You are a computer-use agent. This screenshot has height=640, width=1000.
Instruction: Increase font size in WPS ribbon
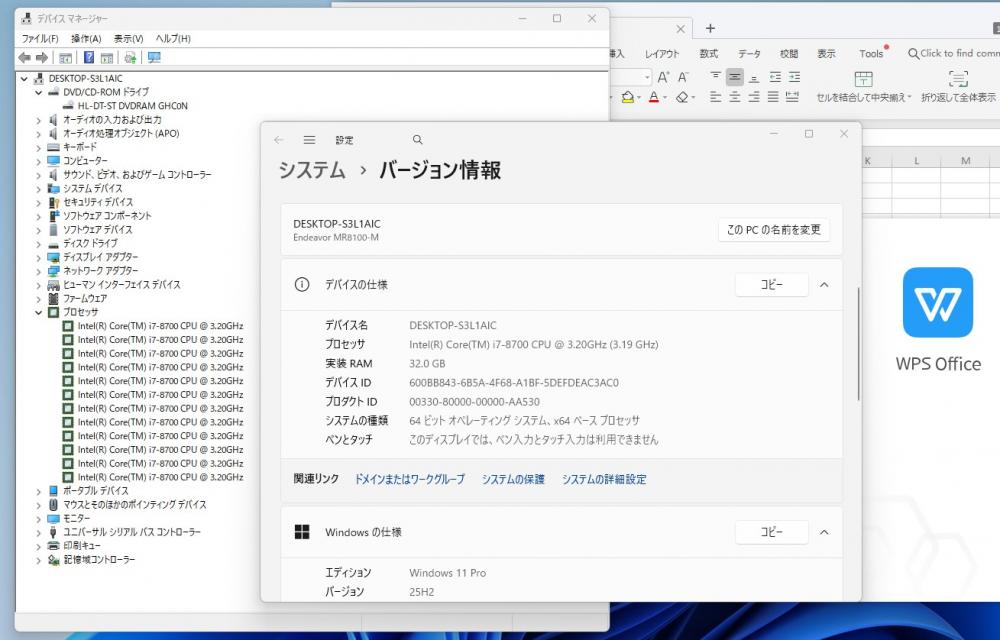pos(664,77)
